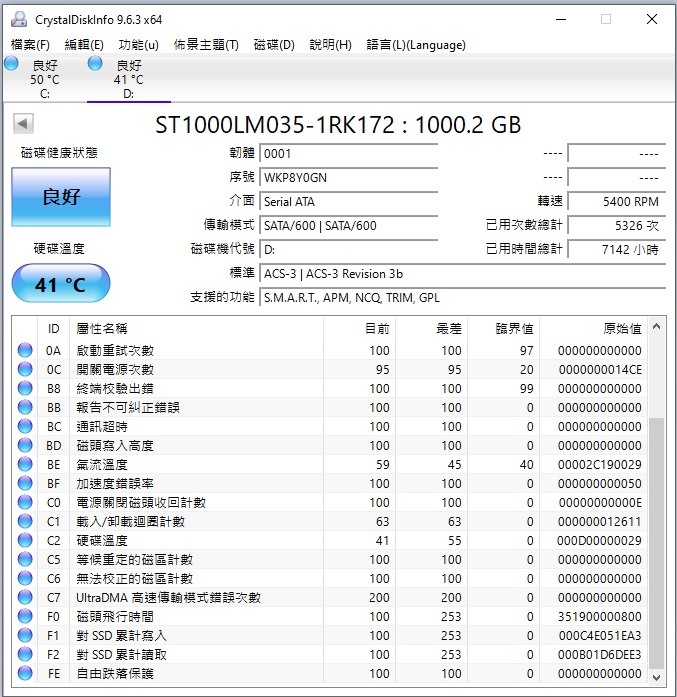Viewport: 677px width, 697px height.
Task: Select the UltraDMA 高速傳輸模式錯誤次數 attribute name
Action: (x=168, y=597)
